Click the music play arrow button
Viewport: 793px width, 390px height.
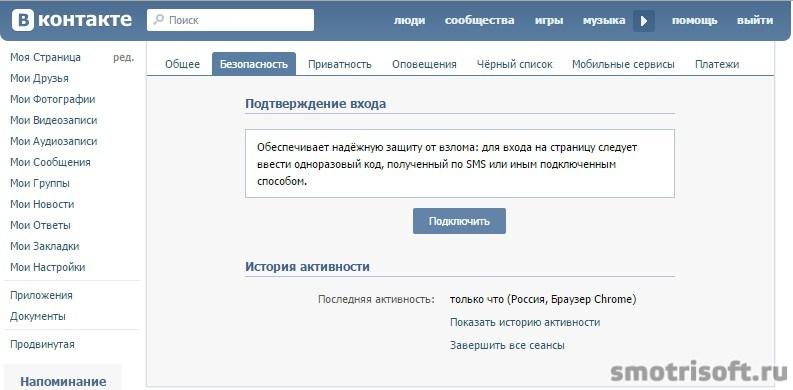click(644, 21)
